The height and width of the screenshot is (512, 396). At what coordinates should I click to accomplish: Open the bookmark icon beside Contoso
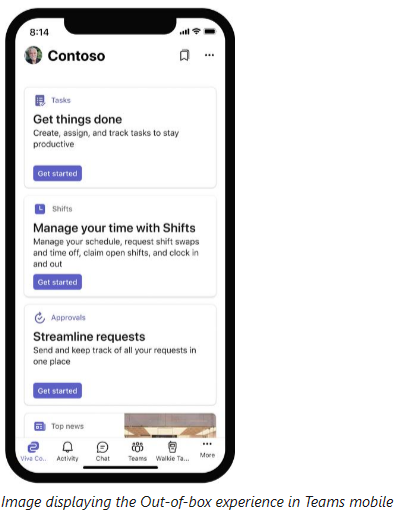click(x=184, y=55)
